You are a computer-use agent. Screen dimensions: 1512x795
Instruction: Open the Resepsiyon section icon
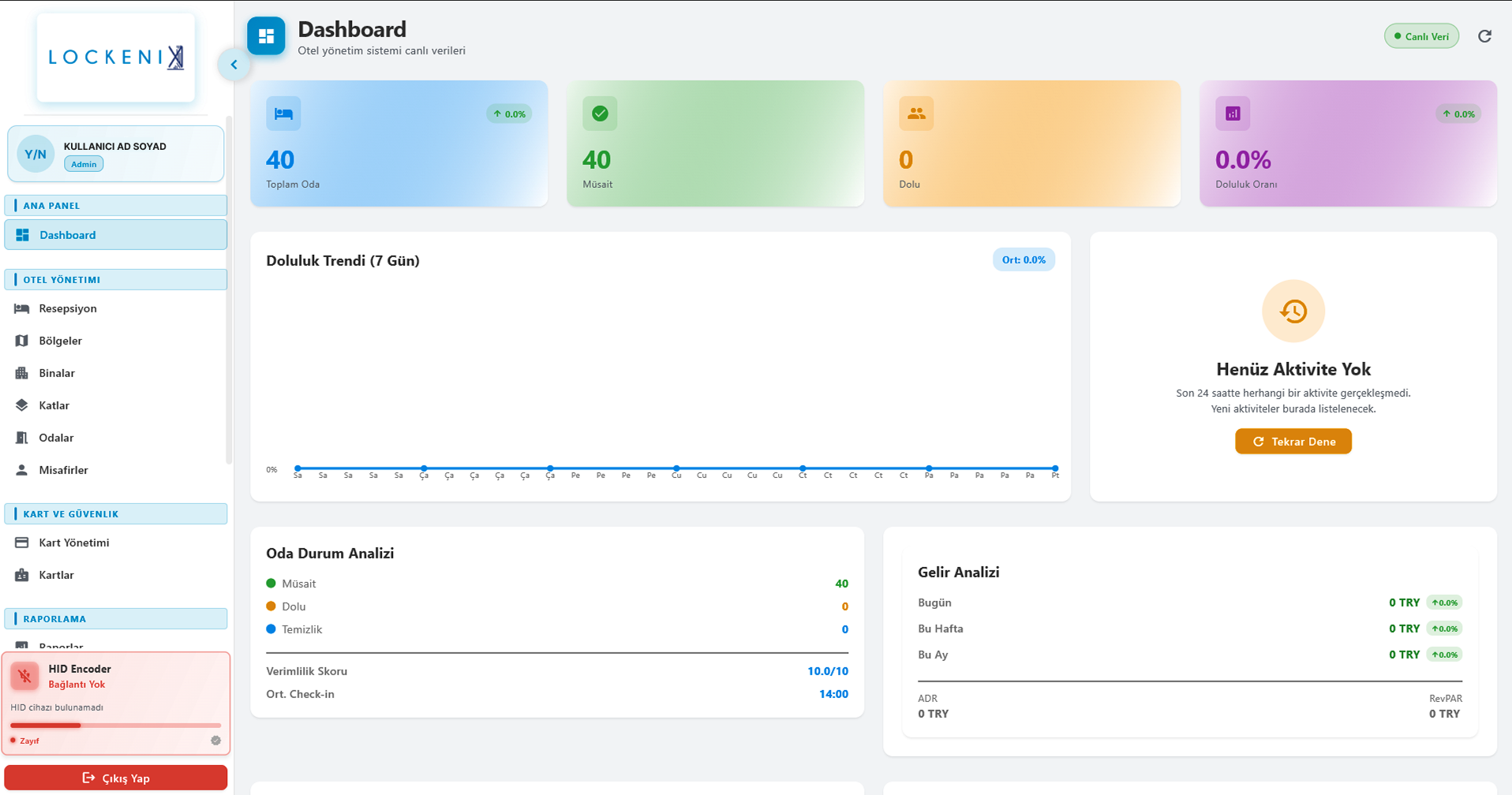[22, 308]
